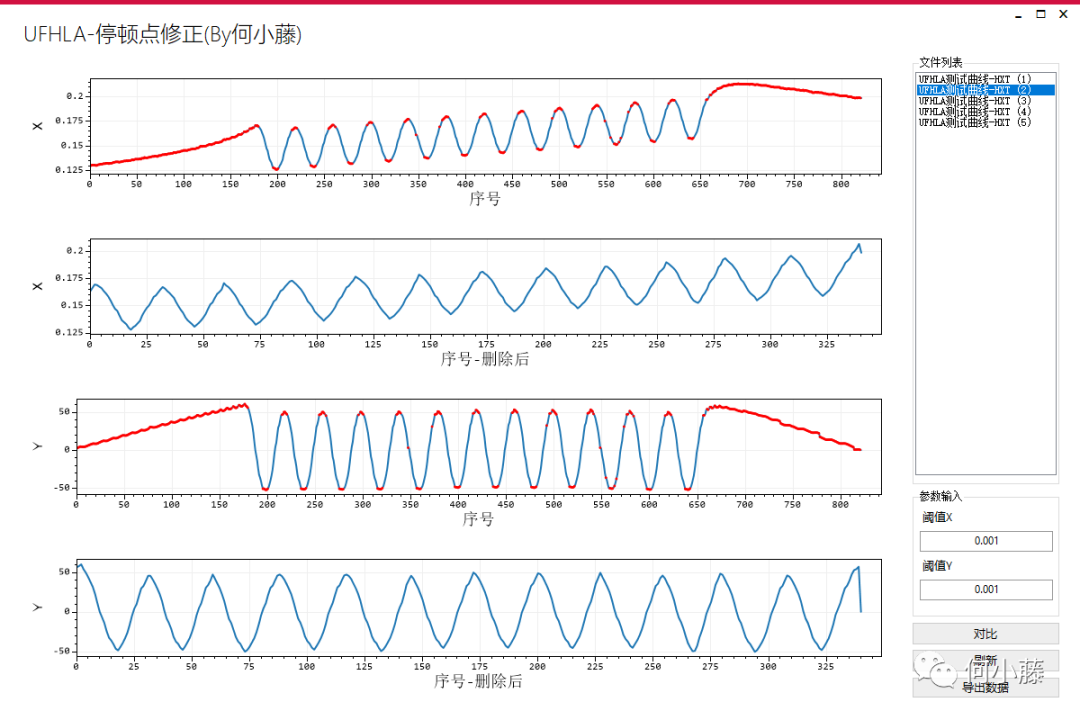
Task: Minimize the window
Action: (x=1019, y=14)
